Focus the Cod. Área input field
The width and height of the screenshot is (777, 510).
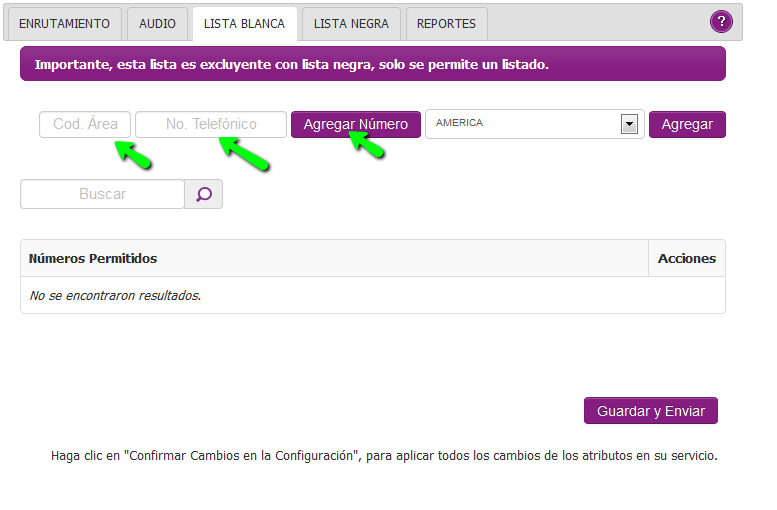85,124
